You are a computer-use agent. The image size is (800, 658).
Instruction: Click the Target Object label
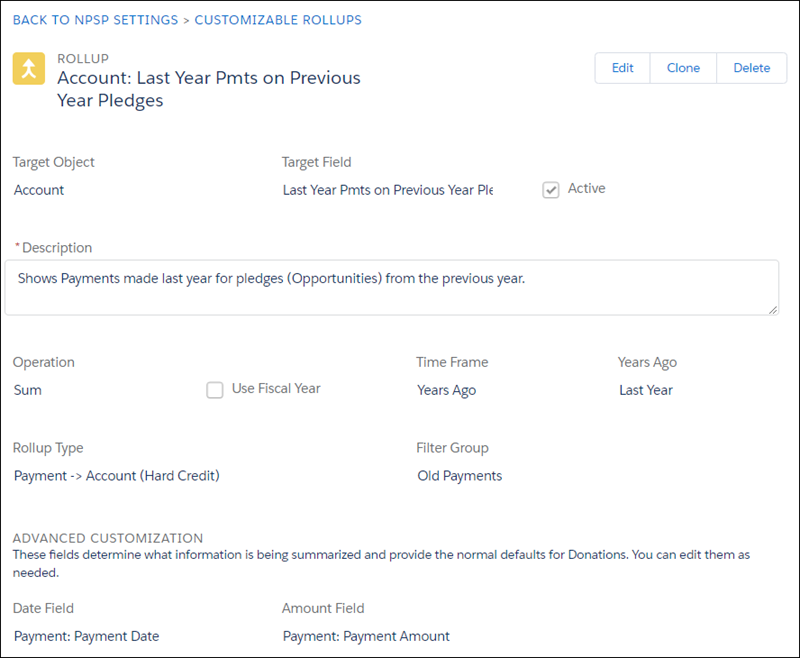(x=54, y=162)
